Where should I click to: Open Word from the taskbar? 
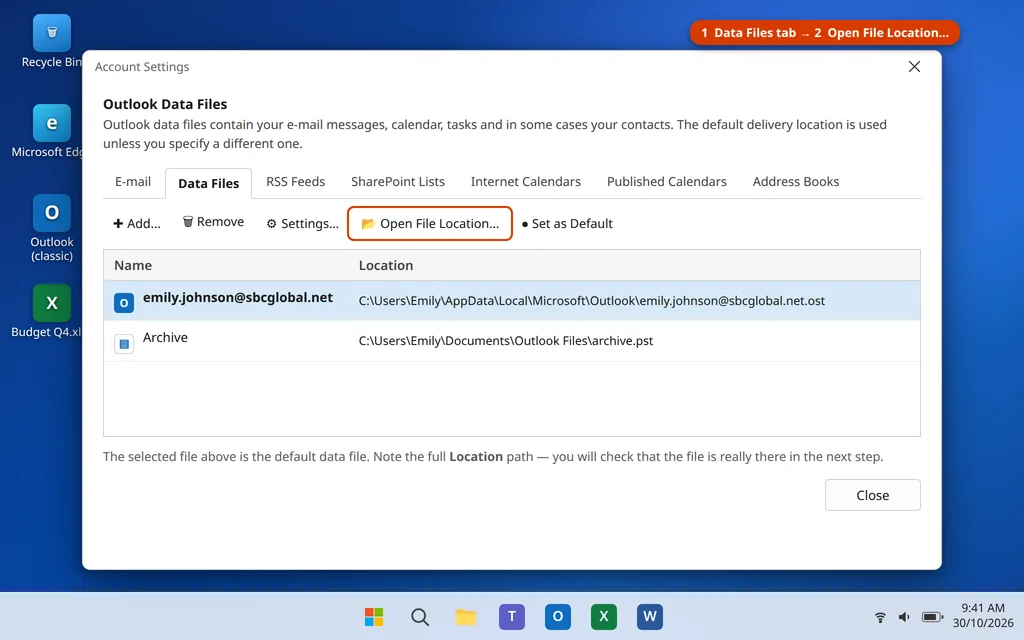point(650,616)
